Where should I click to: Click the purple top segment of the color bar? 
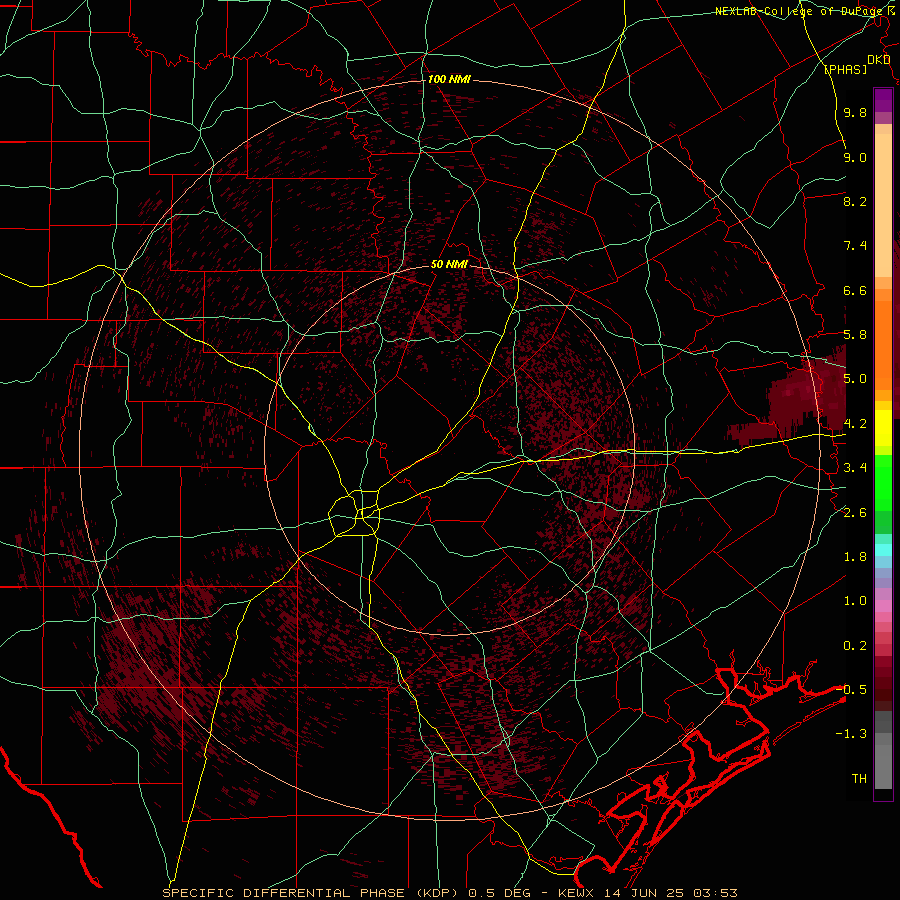point(883,100)
